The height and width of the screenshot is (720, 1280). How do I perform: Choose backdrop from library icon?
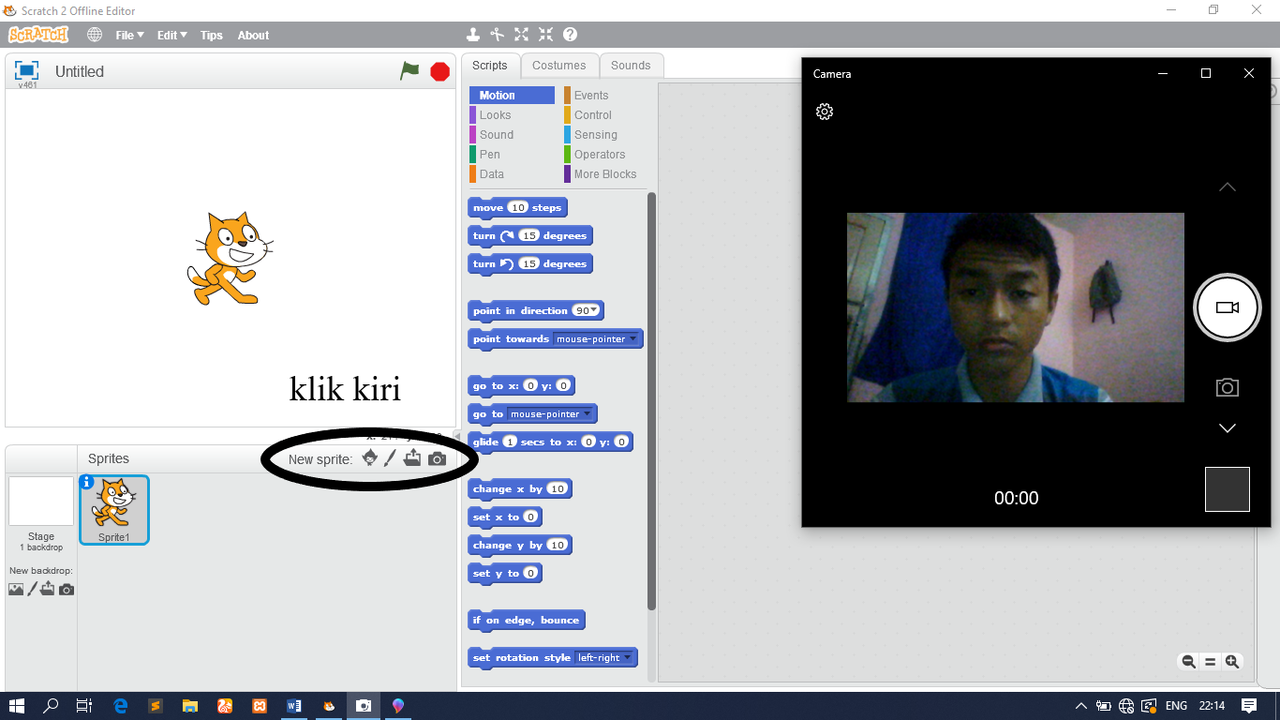pyautogui.click(x=16, y=589)
